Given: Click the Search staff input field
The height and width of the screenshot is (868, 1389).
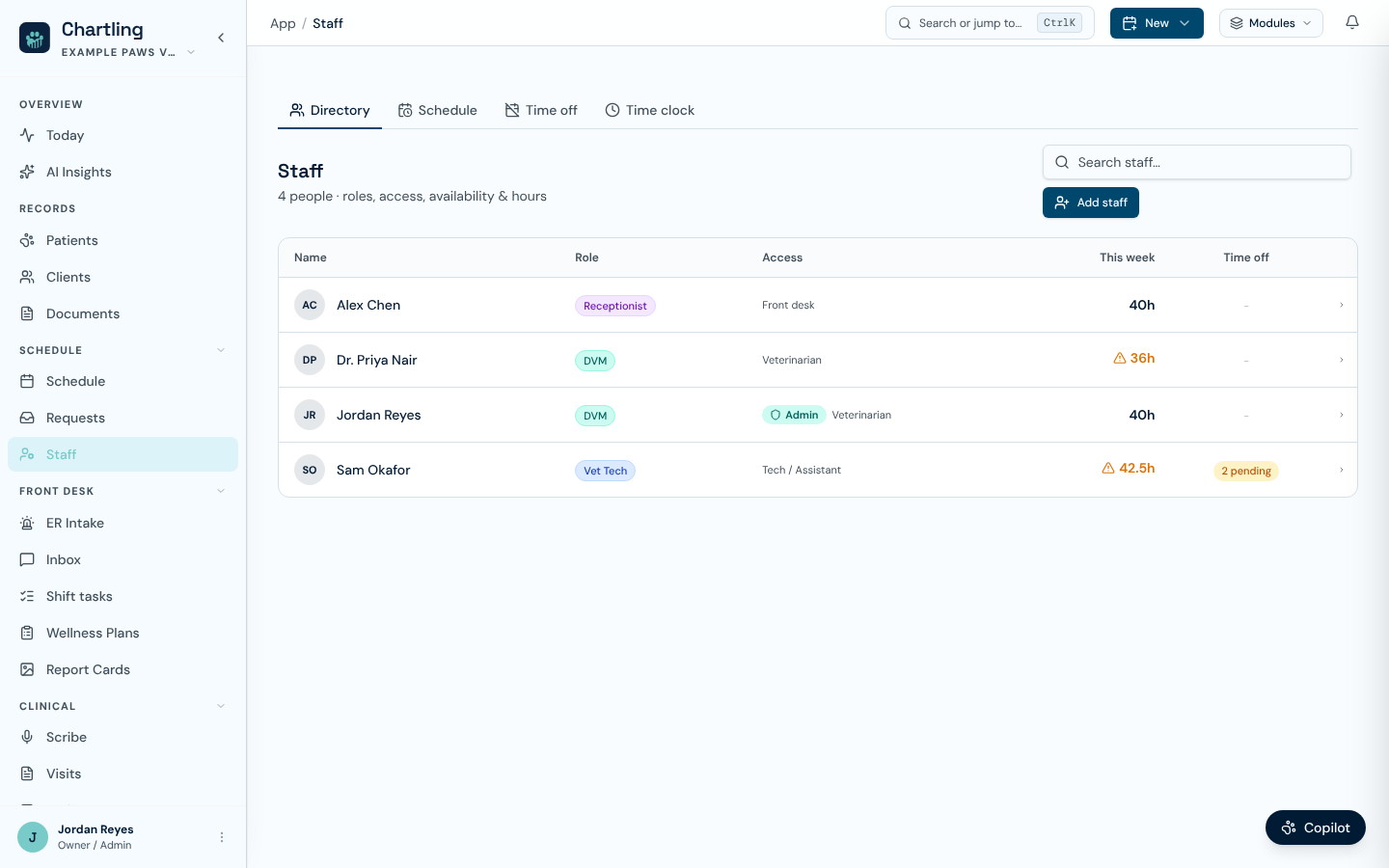Looking at the screenshot, I should pos(1196,162).
